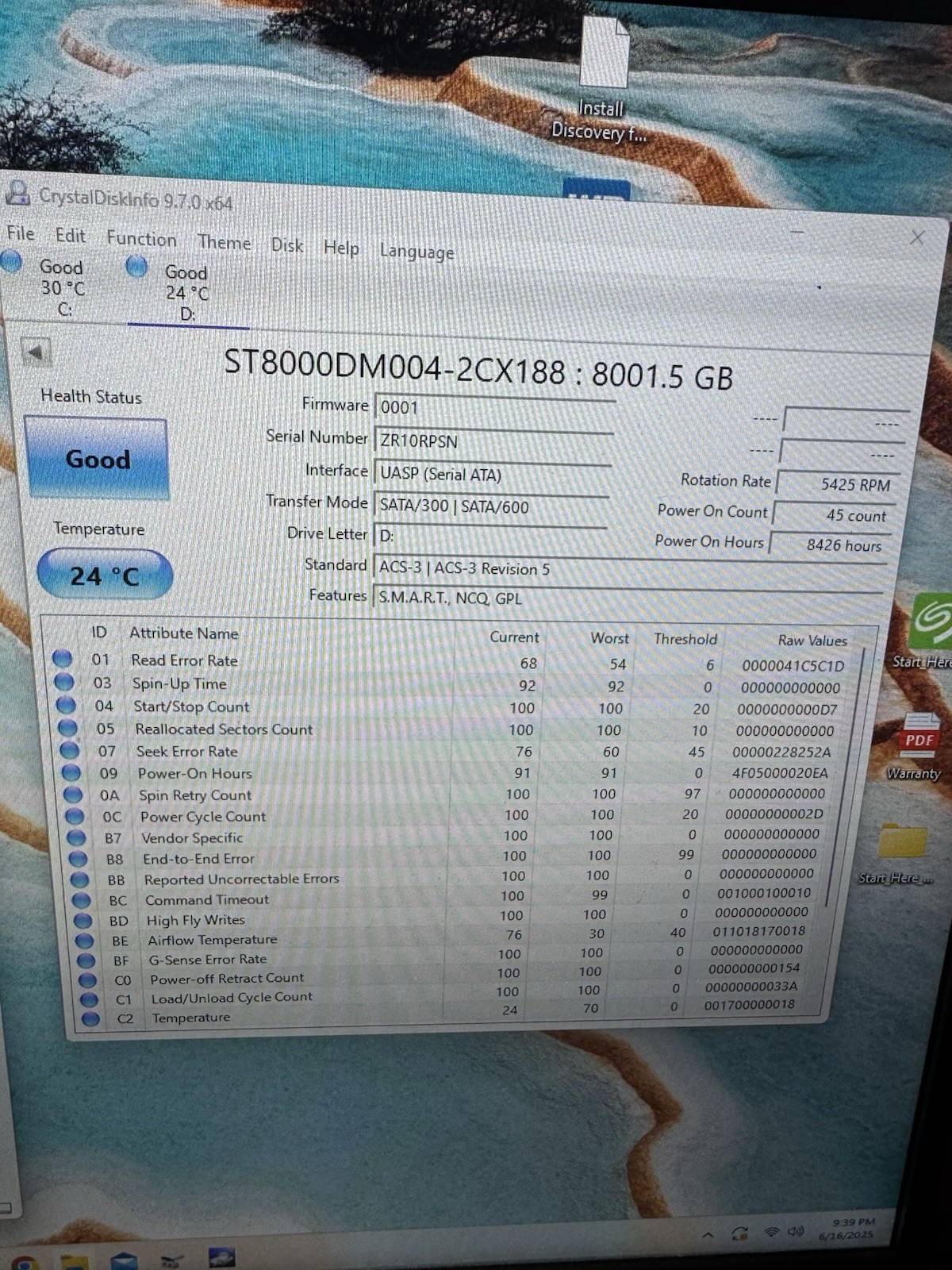
Task: Open the volume speaker tray icon
Action: [x=796, y=1232]
